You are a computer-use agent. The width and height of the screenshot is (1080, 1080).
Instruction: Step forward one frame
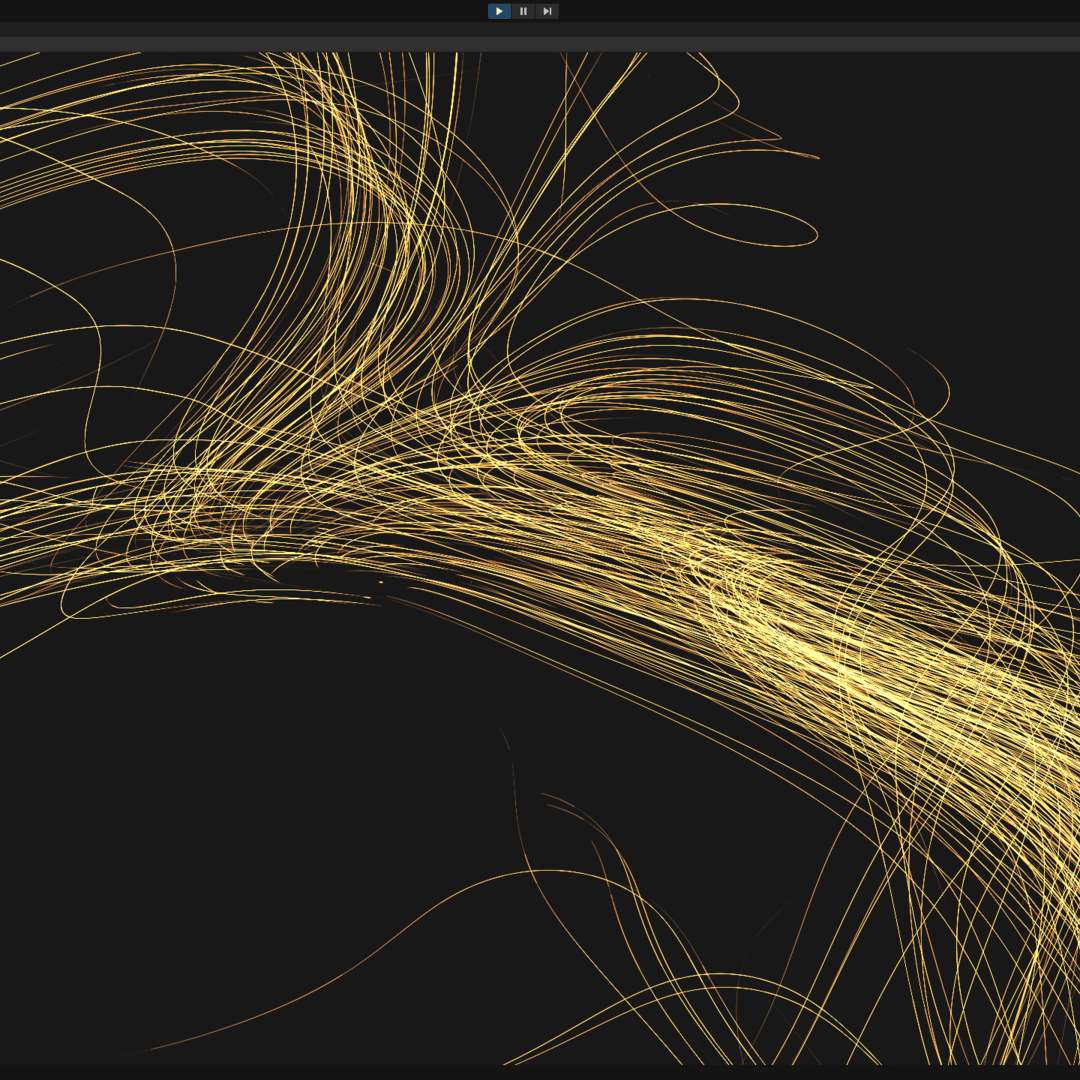547,11
